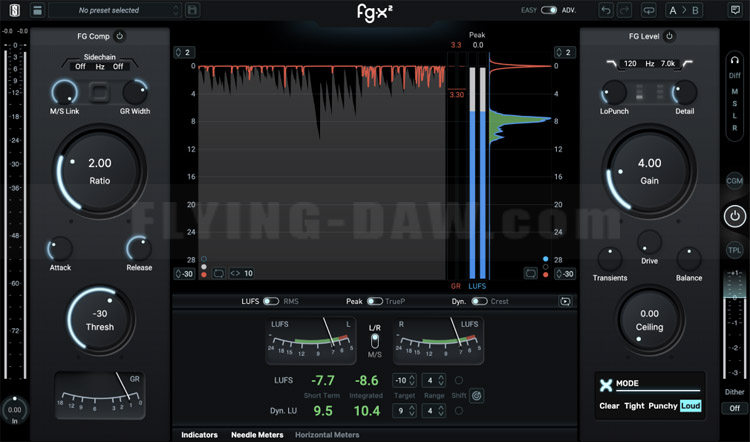750x442 pixels.
Task: Change the LUFS Target stepper showing -10
Action: tap(404, 380)
